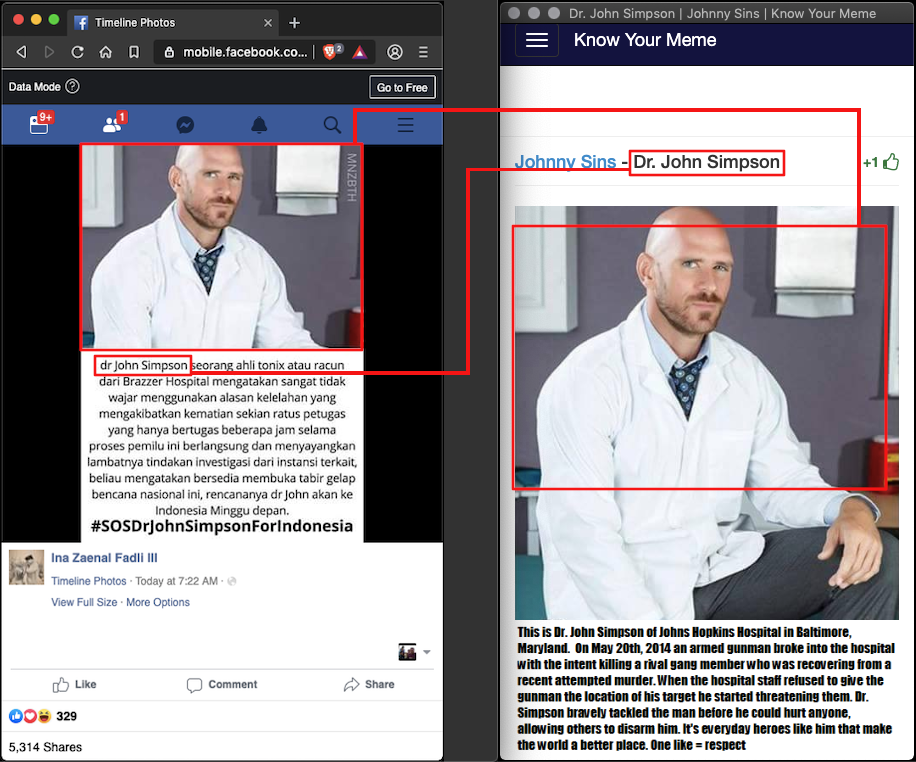
Task: Open a new browser tab
Action: tap(294, 22)
